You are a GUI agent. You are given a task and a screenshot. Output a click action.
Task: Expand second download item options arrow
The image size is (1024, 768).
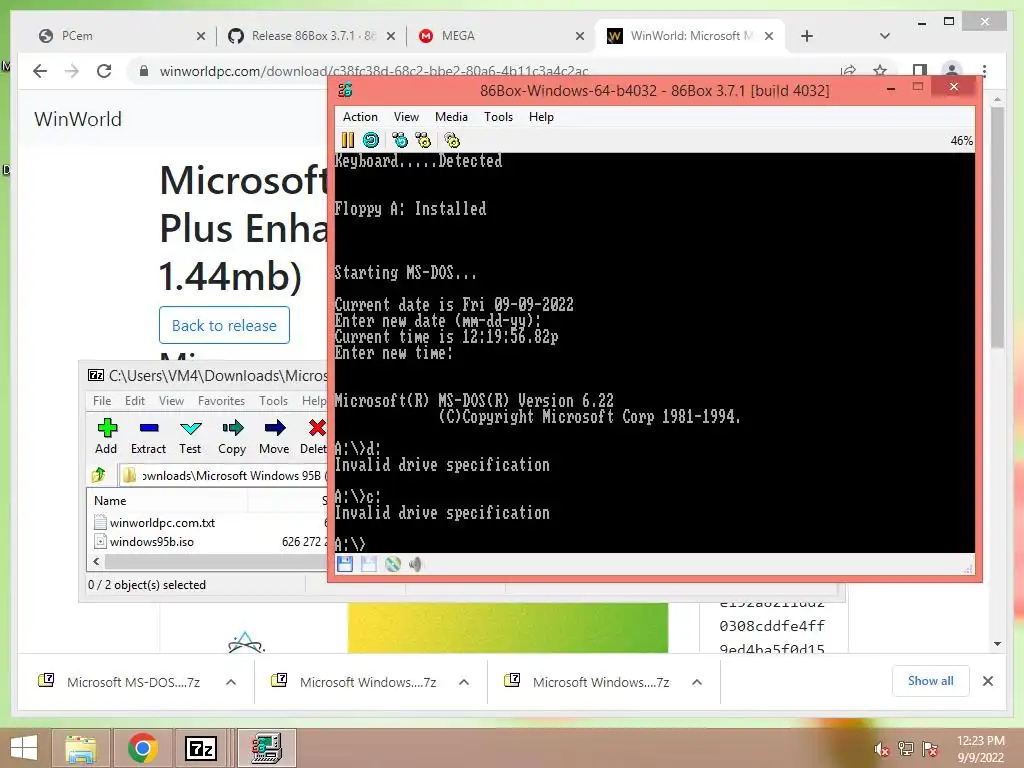click(464, 682)
